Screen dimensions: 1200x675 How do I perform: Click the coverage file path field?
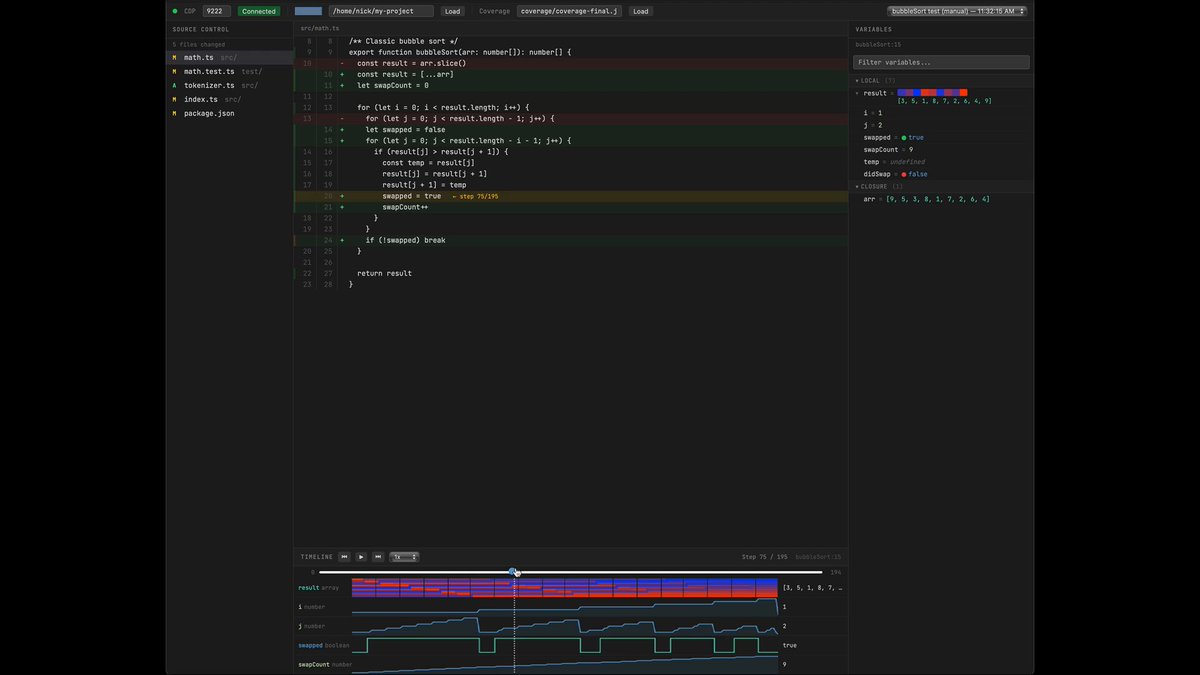570,11
